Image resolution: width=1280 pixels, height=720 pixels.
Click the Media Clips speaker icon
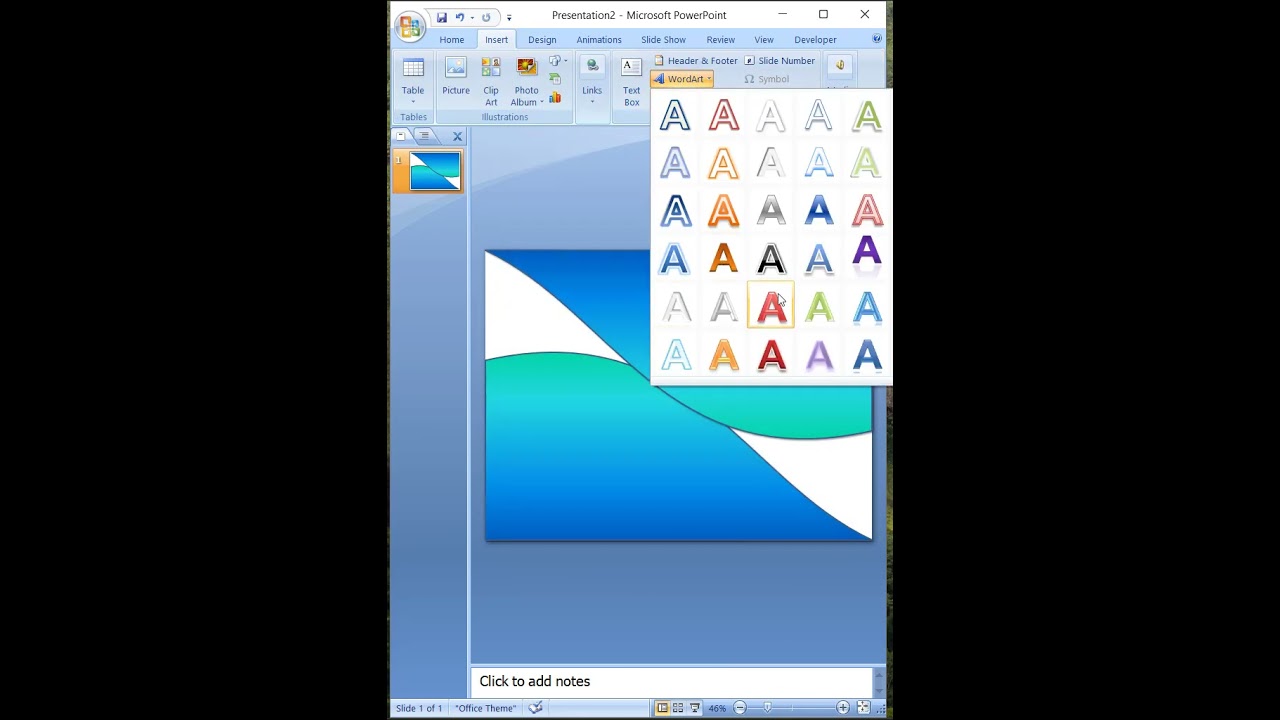pos(839,66)
